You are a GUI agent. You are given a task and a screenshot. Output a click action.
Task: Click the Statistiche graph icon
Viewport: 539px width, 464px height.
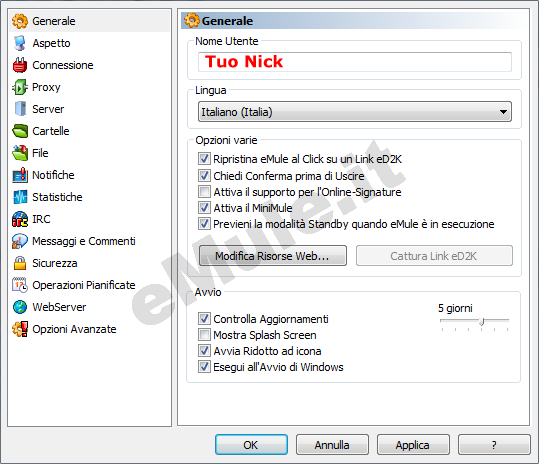(20, 197)
